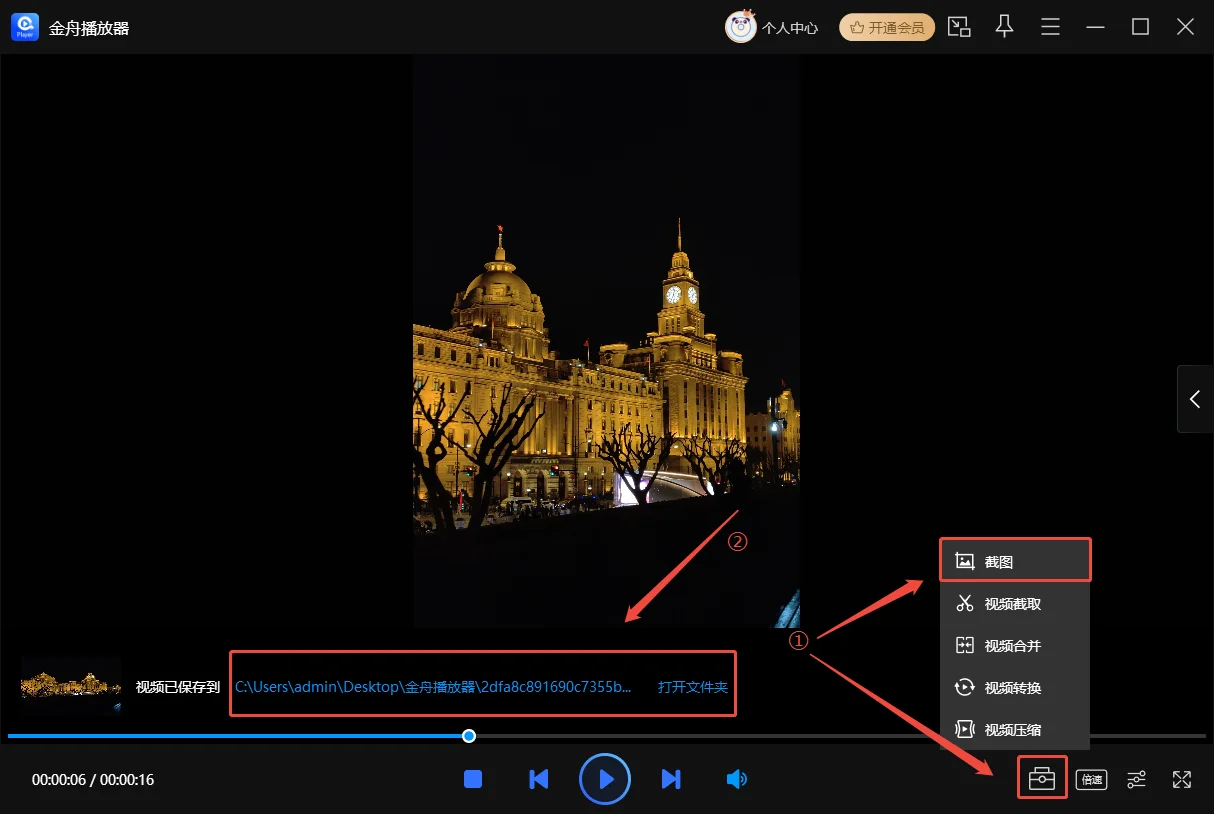The image size is (1214, 814).
Task: Mute the volume speaker icon
Action: click(x=736, y=779)
